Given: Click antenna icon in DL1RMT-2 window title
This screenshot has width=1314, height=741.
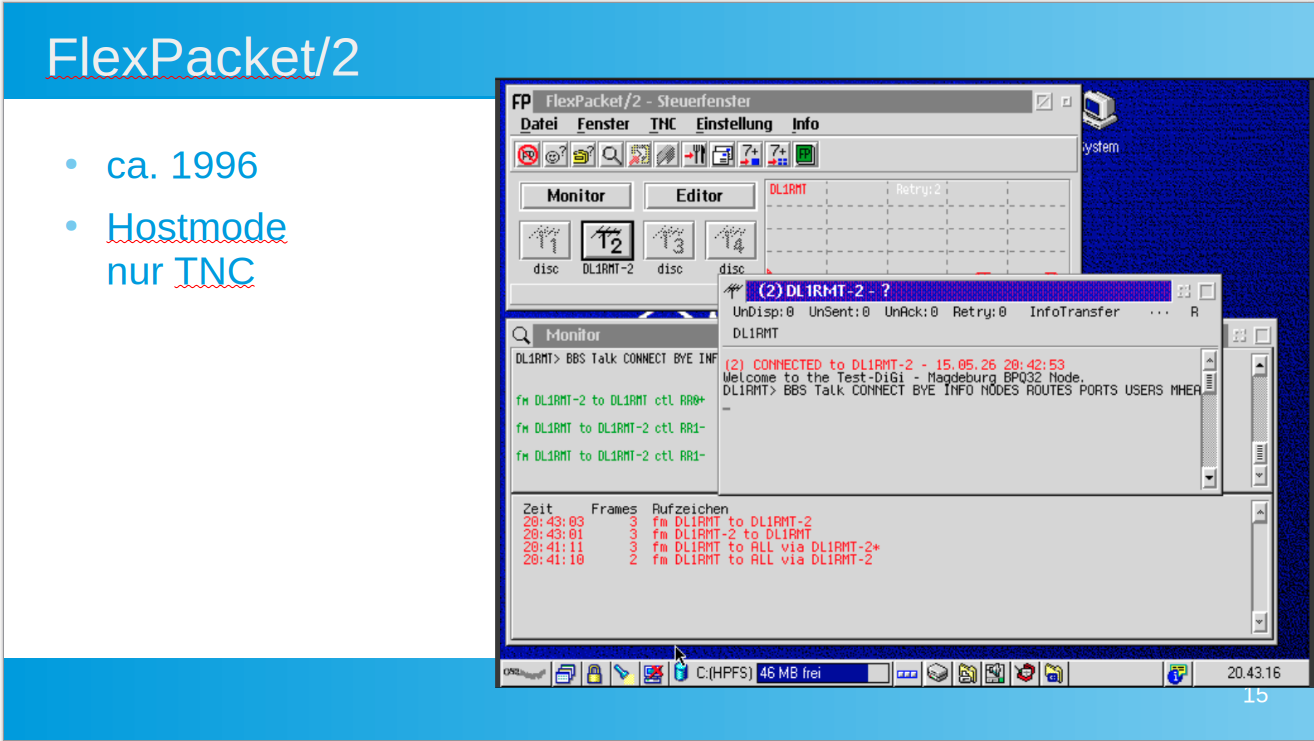Looking at the screenshot, I should click(733, 291).
